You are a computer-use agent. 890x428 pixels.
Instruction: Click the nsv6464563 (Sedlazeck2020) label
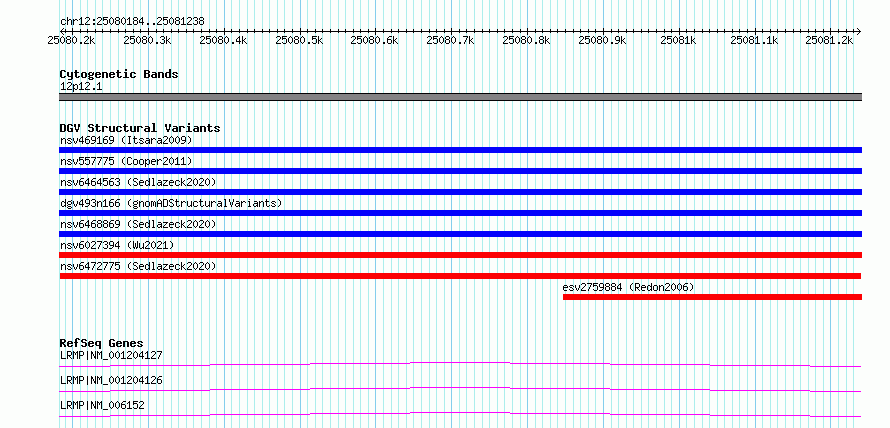pyautogui.click(x=138, y=182)
